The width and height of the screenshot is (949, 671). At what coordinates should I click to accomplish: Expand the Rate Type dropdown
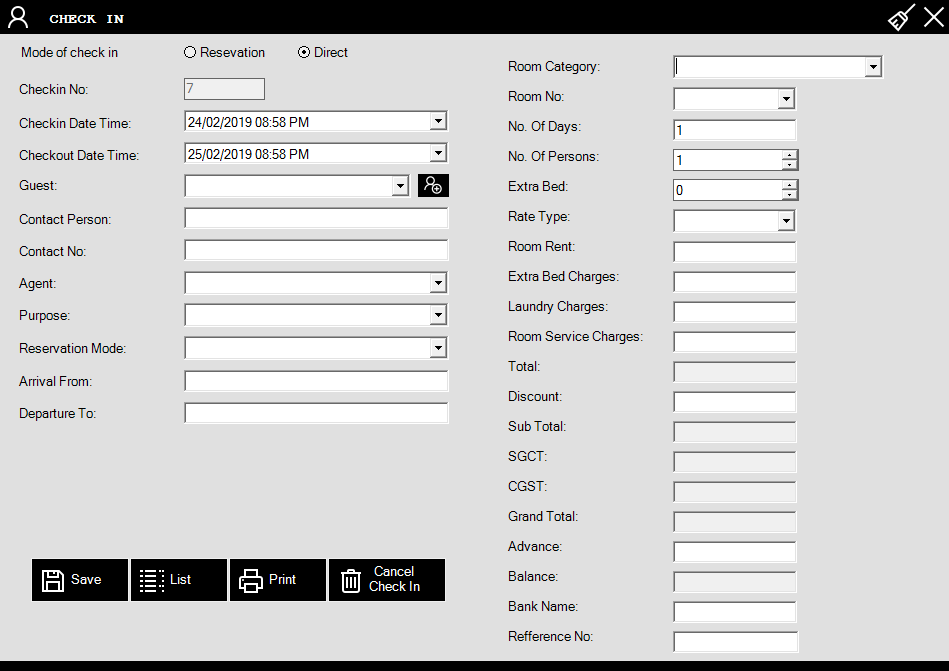tap(786, 221)
